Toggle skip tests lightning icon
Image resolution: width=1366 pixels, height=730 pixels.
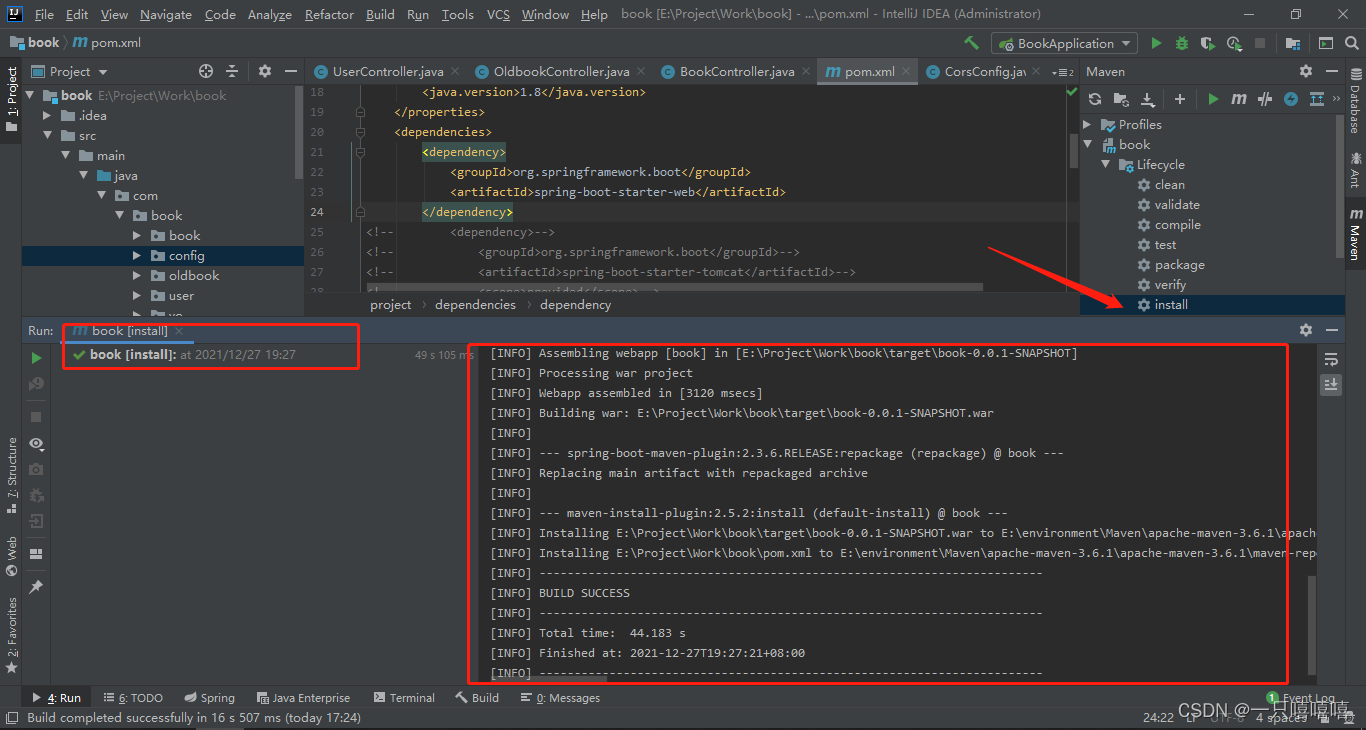click(x=1291, y=99)
